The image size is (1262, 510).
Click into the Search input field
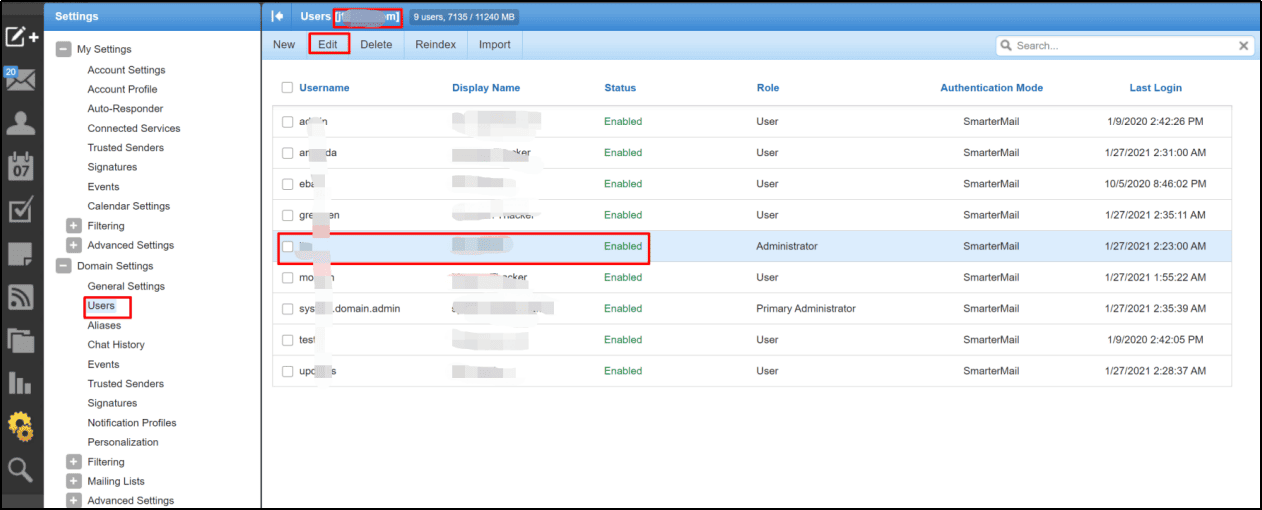pos(1125,45)
